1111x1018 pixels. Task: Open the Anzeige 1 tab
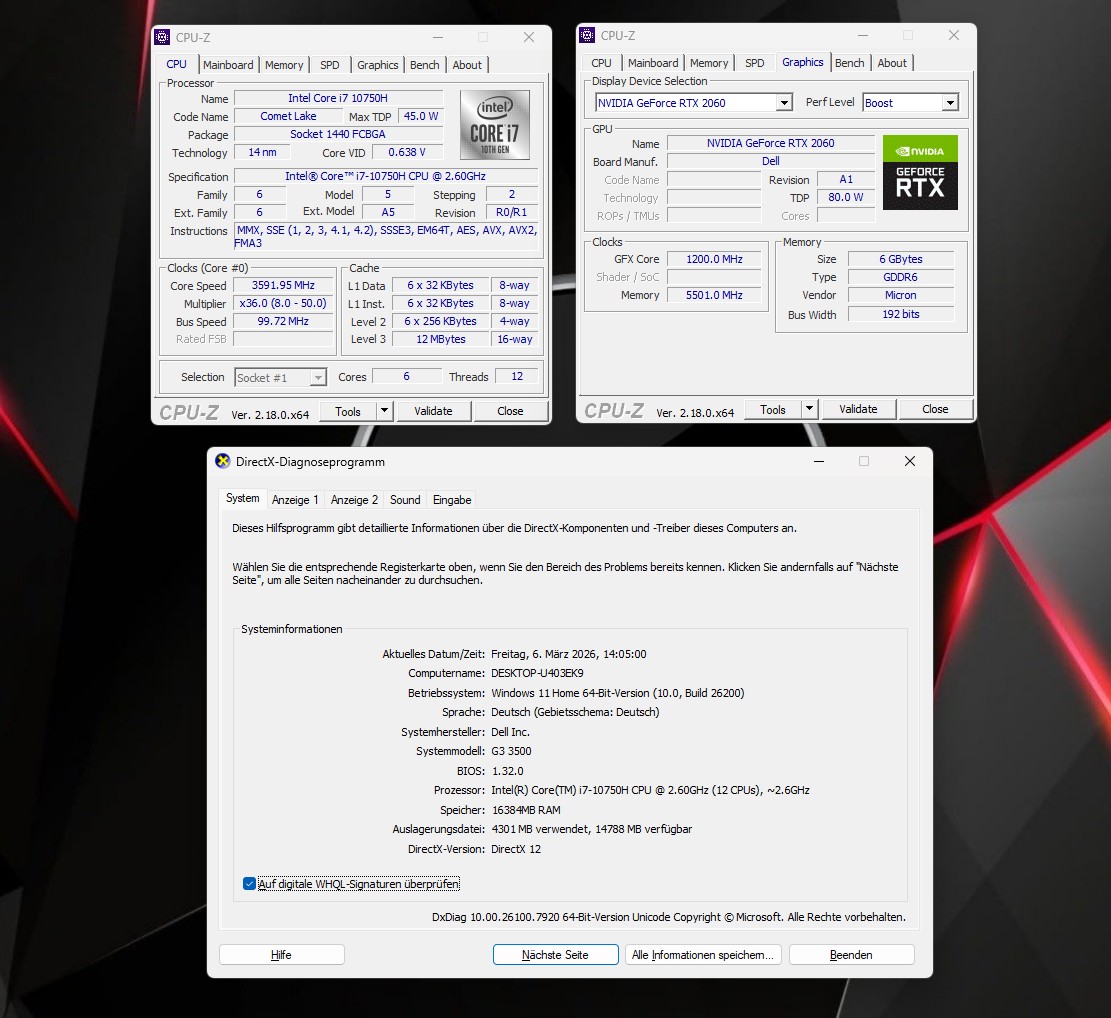pyautogui.click(x=295, y=499)
